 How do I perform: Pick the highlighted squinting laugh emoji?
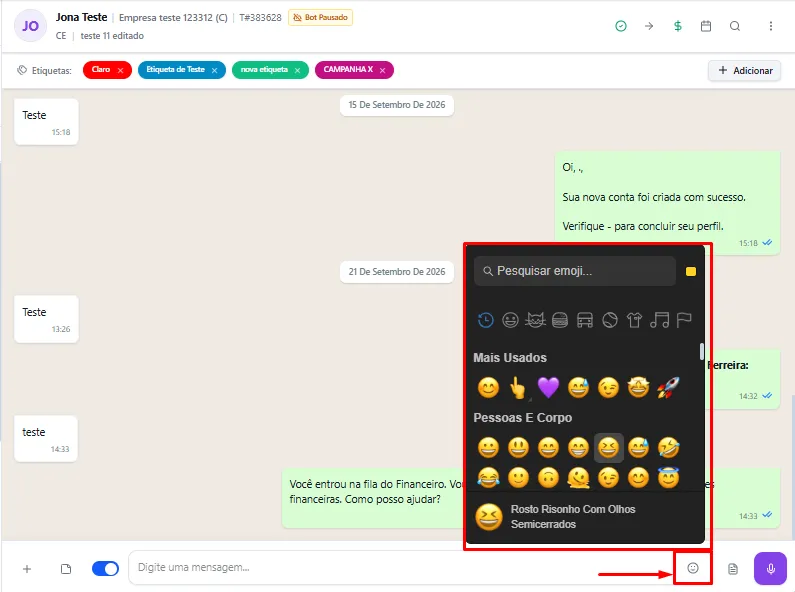click(x=608, y=448)
